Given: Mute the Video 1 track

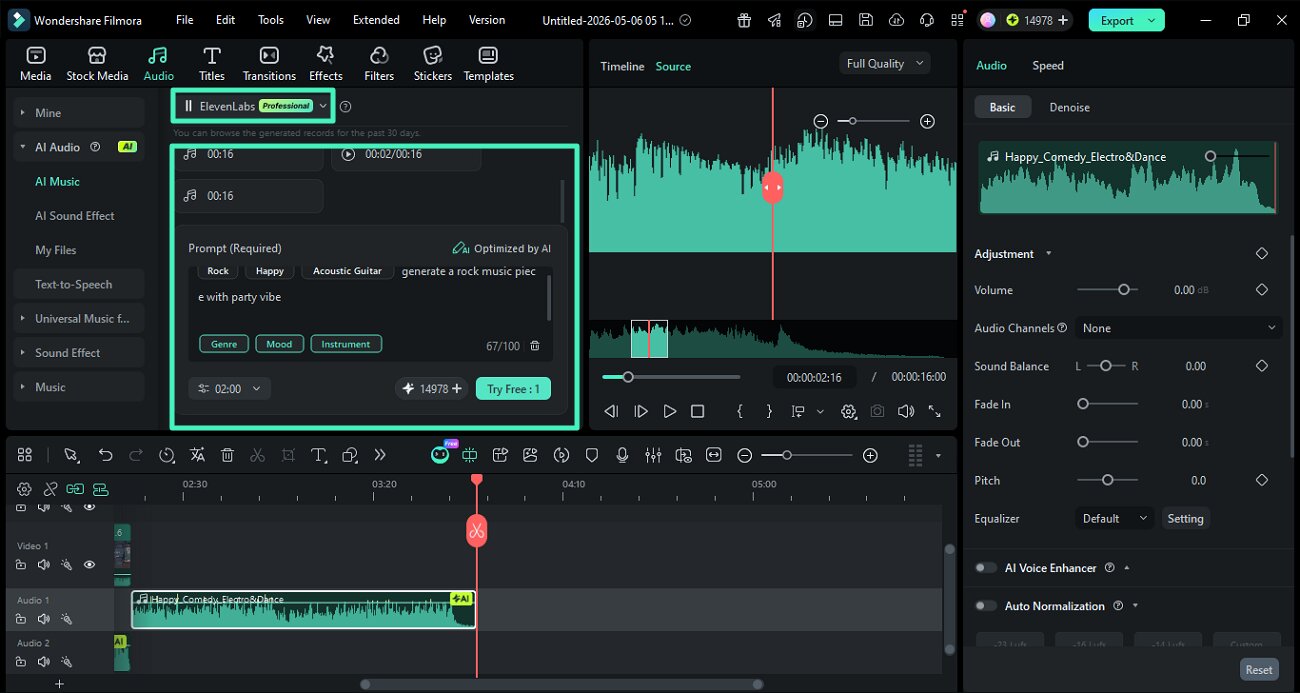Looking at the screenshot, I should coord(44,565).
